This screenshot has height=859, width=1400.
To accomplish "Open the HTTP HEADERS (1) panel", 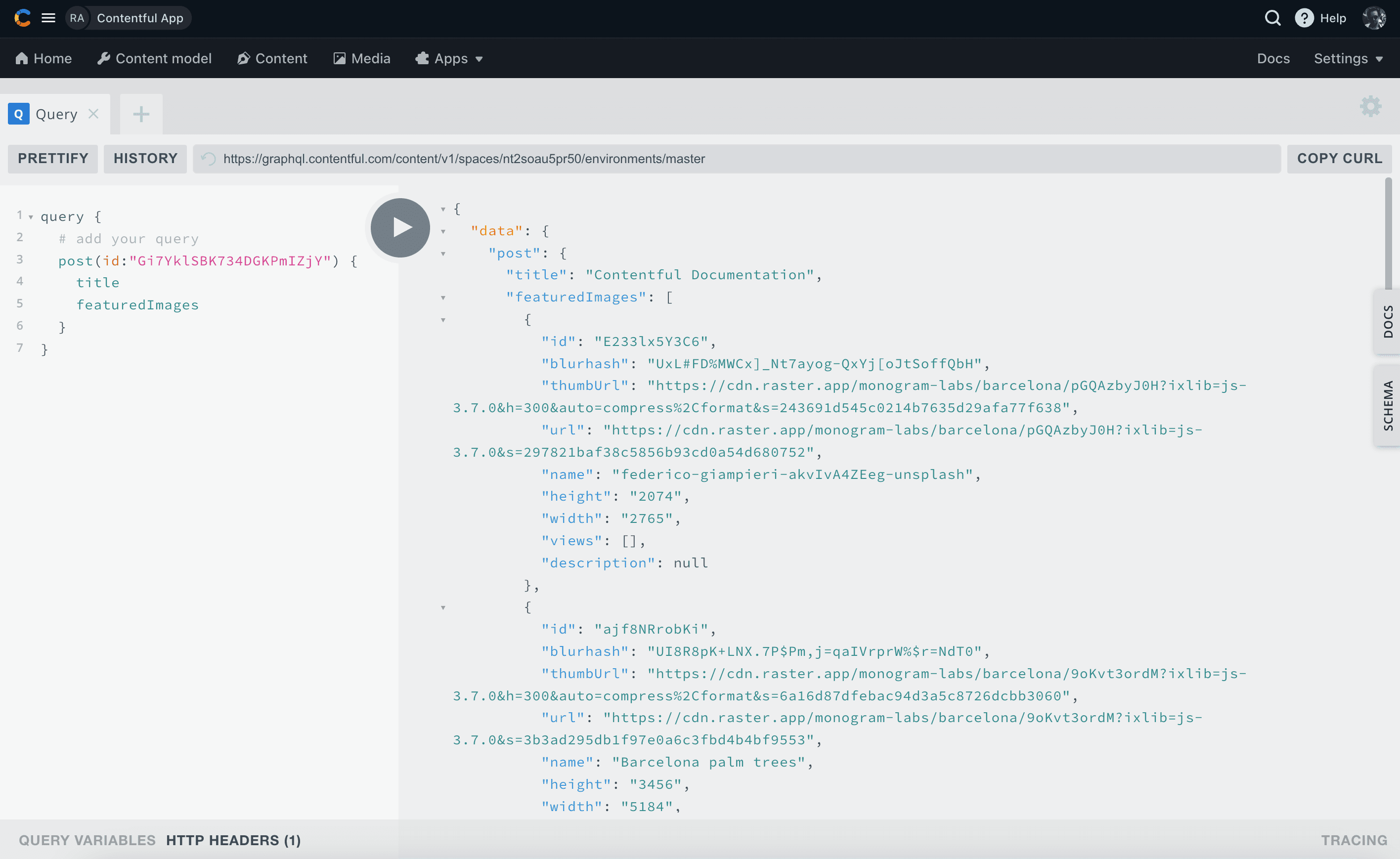I will [233, 840].
